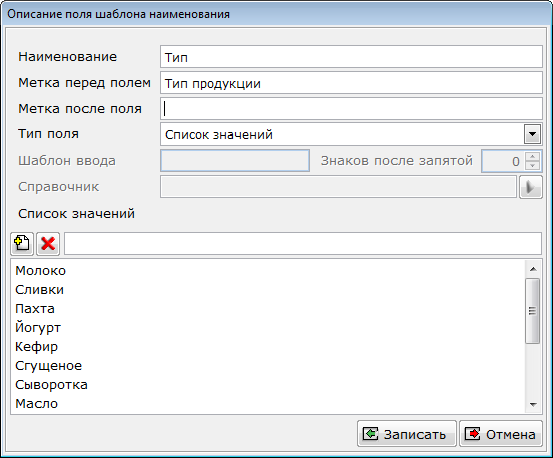Select the Список значений combo box
553x458 pixels.
click(x=351, y=134)
